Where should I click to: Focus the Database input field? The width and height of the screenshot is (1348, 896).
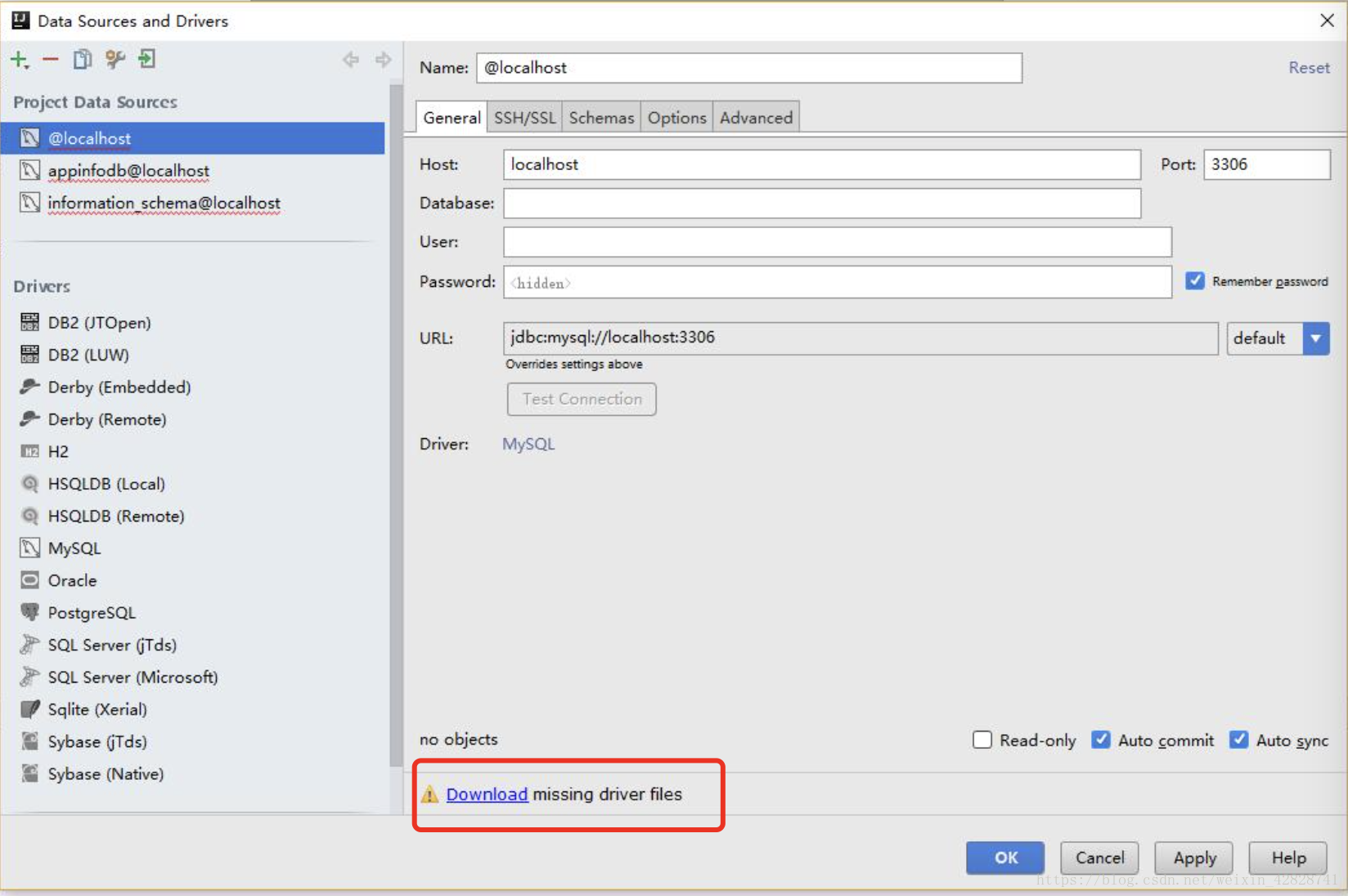coord(822,203)
